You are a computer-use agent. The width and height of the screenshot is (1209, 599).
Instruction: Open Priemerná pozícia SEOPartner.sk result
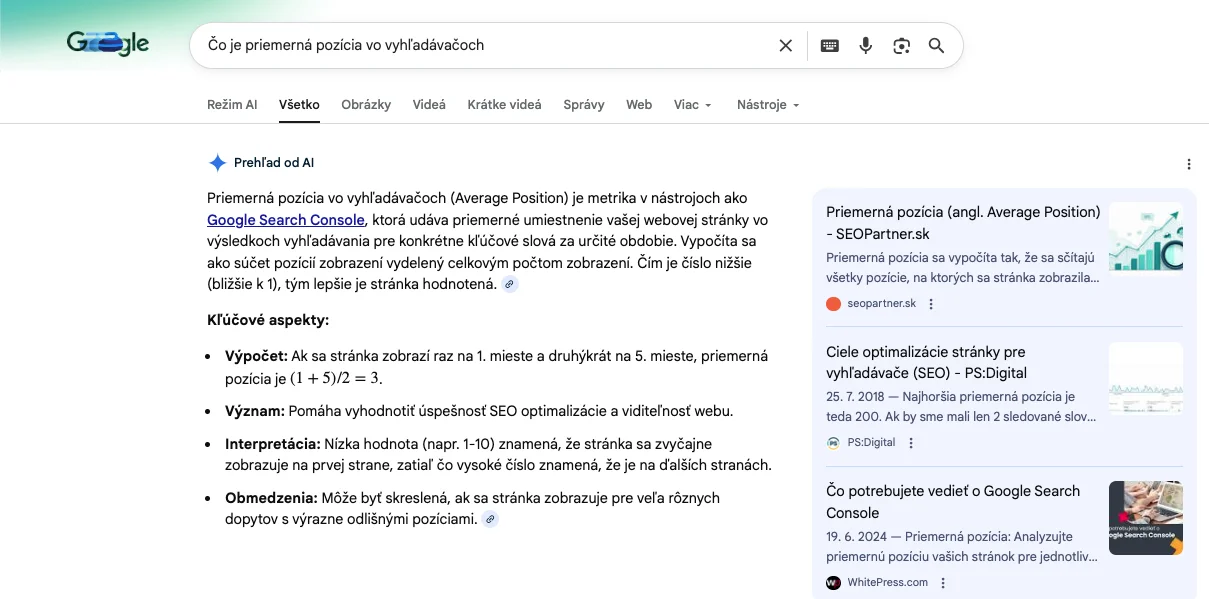(x=962, y=222)
